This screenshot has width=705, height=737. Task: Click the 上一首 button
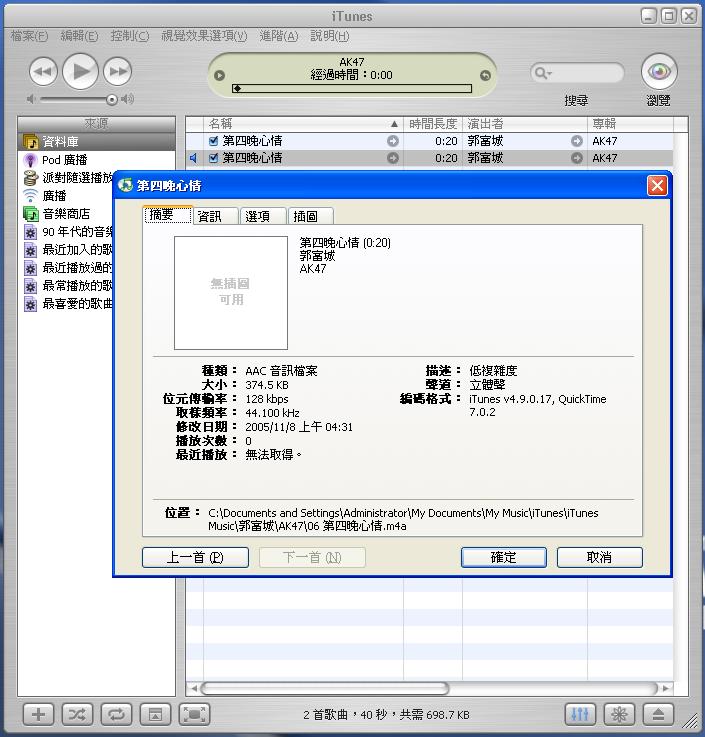195,557
